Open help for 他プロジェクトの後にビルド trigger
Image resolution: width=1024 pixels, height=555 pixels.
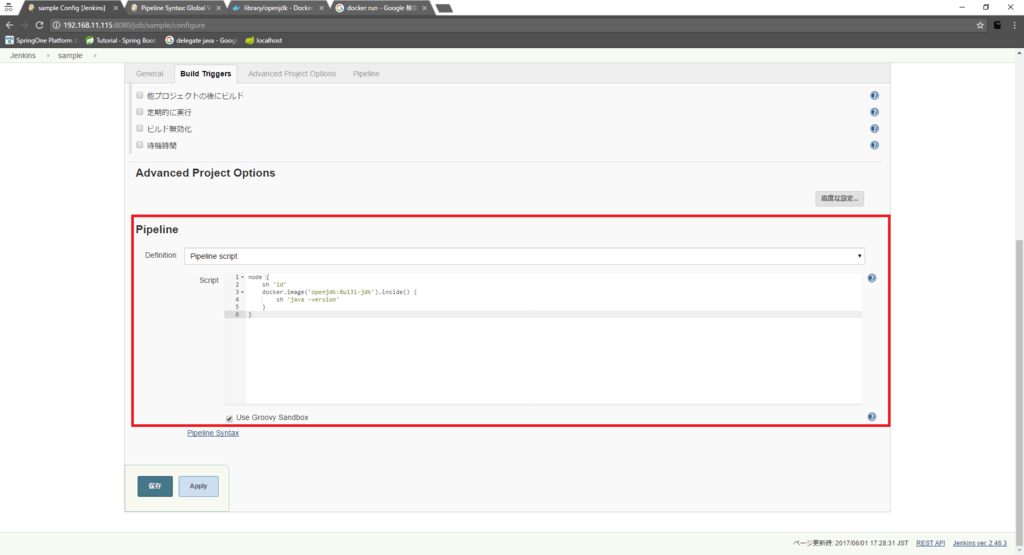pos(874,96)
